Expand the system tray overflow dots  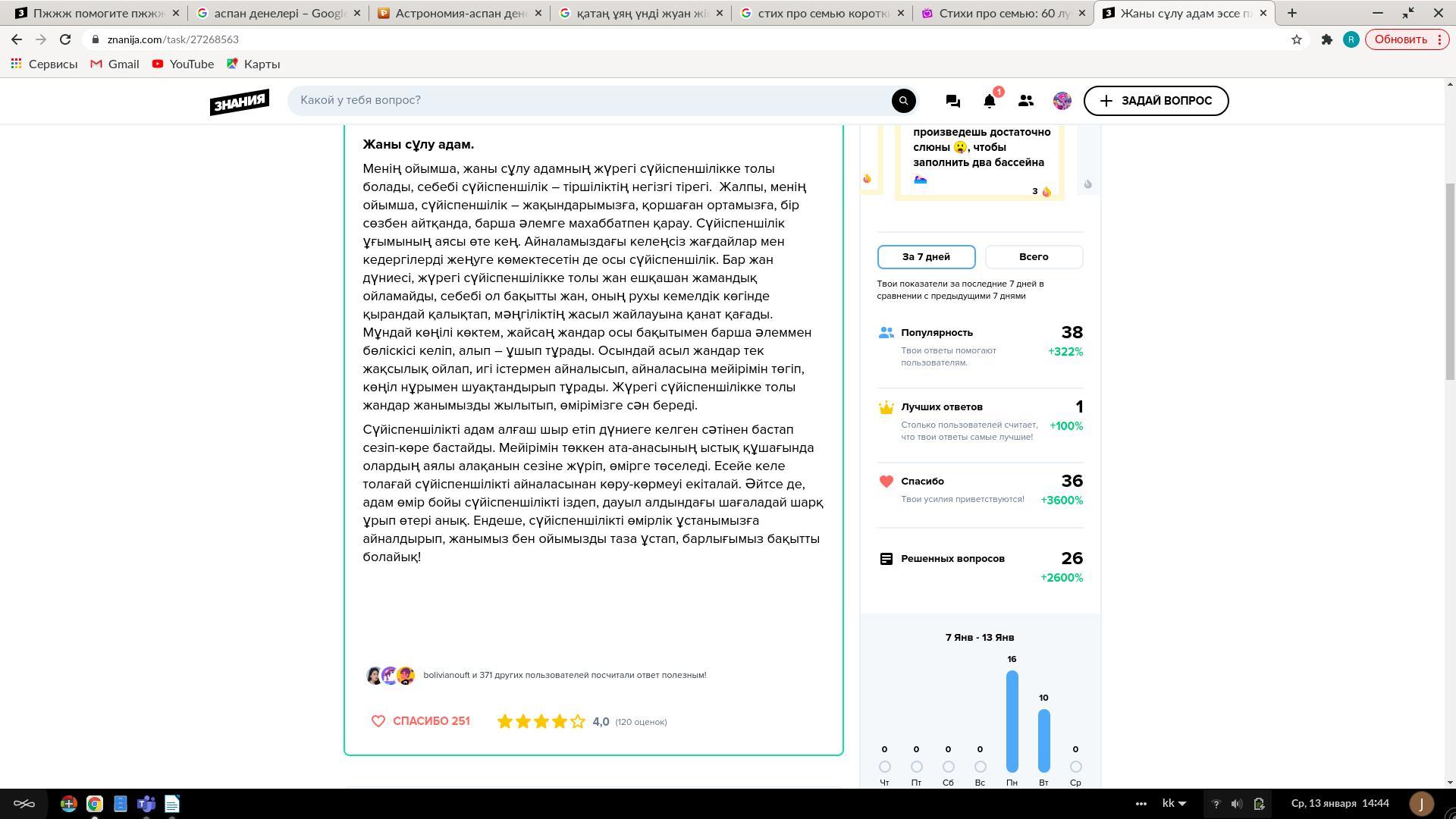pyautogui.click(x=1141, y=804)
